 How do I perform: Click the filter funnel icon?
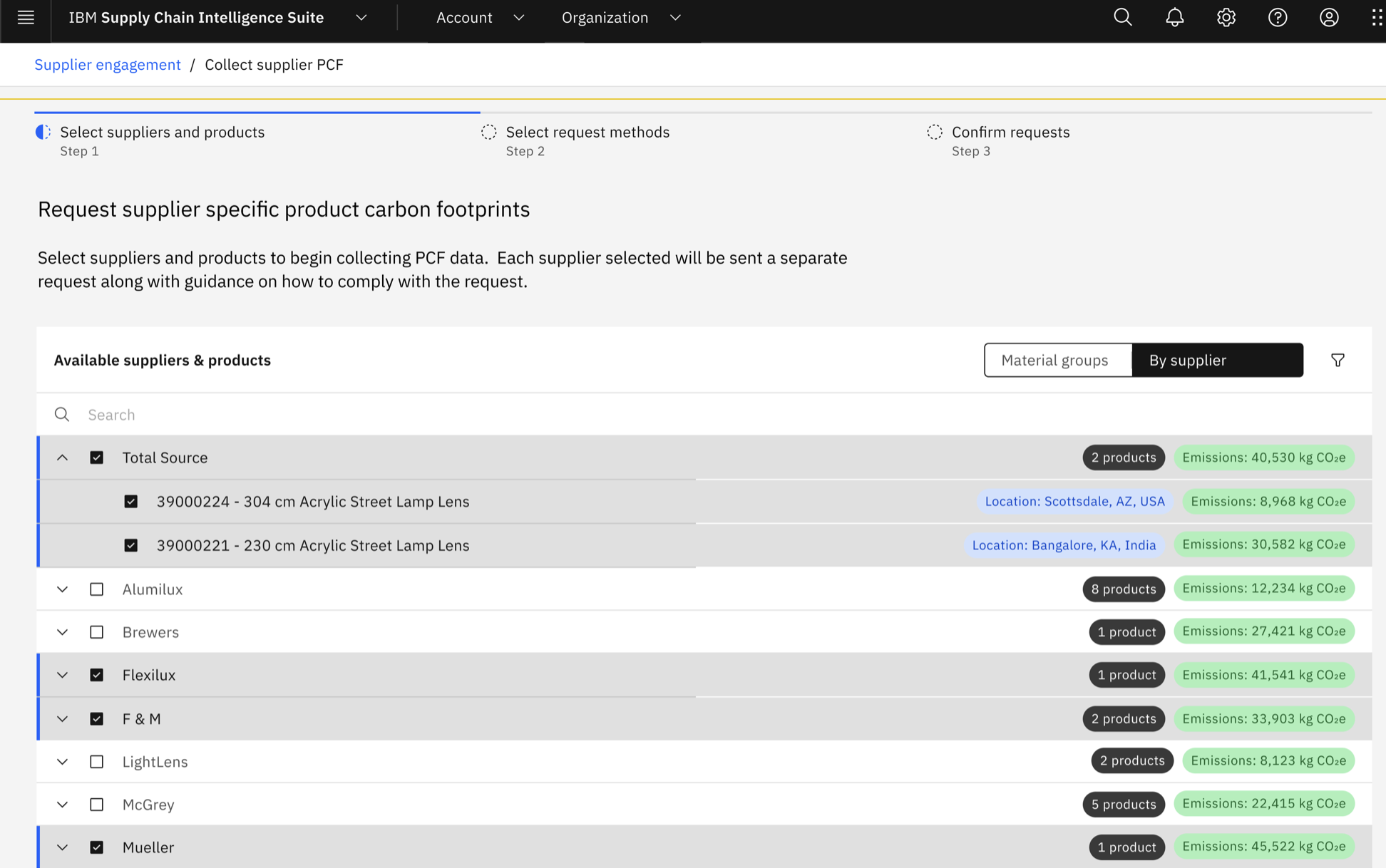(1338, 361)
